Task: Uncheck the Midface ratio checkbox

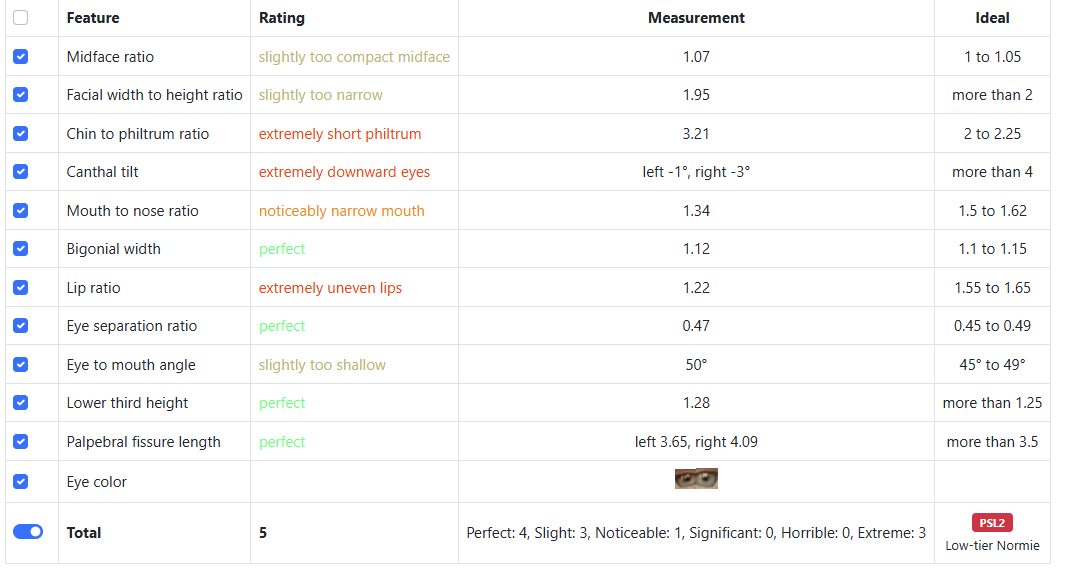Action: click(21, 57)
